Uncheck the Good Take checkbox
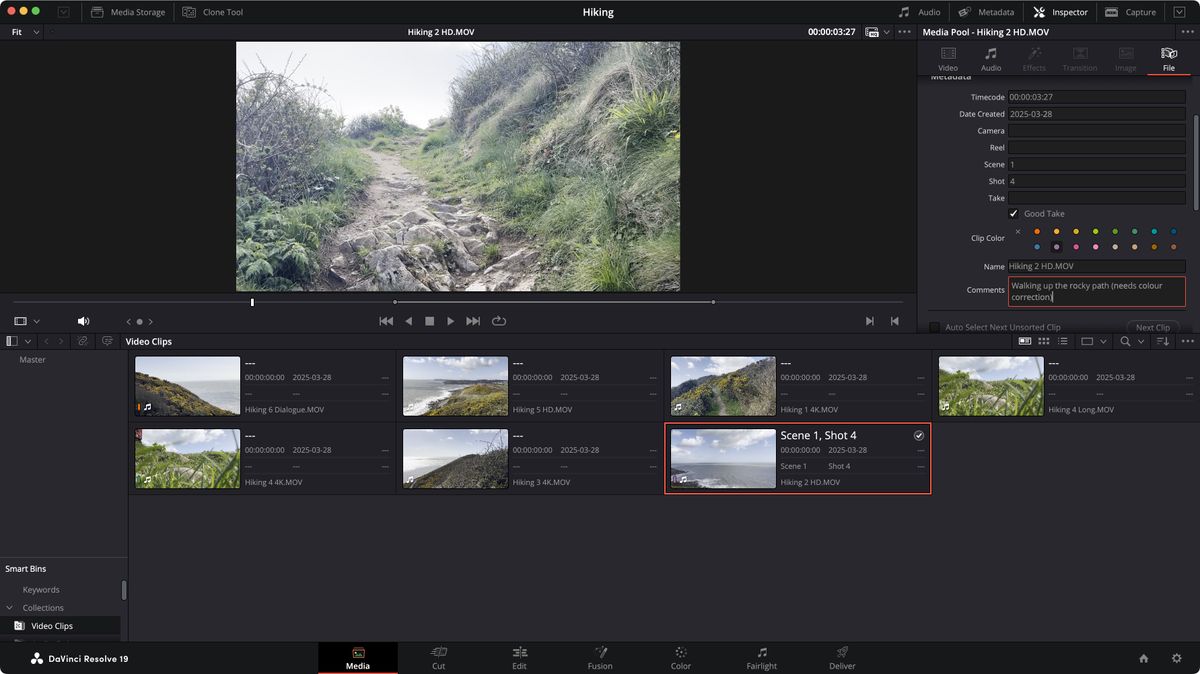1200x674 pixels. (x=1013, y=214)
